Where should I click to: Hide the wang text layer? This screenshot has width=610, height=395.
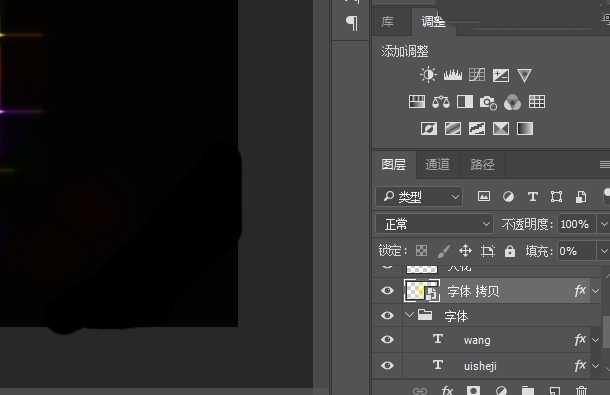click(x=387, y=339)
